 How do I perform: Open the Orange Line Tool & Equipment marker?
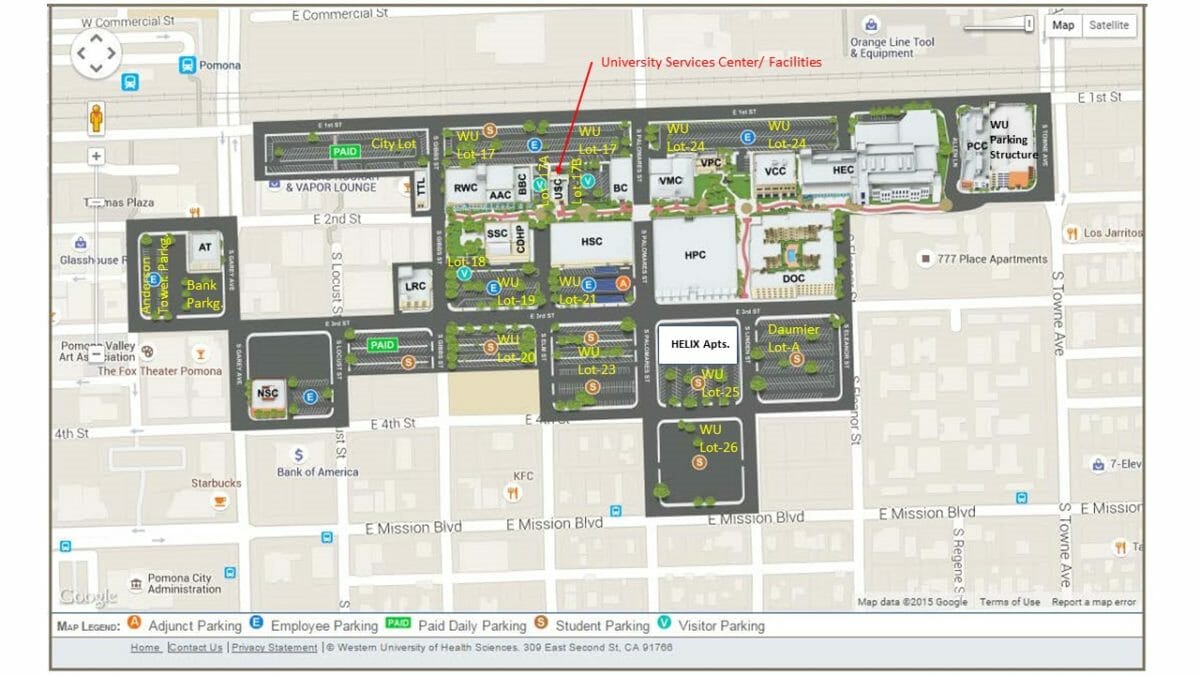pyautogui.click(x=872, y=23)
